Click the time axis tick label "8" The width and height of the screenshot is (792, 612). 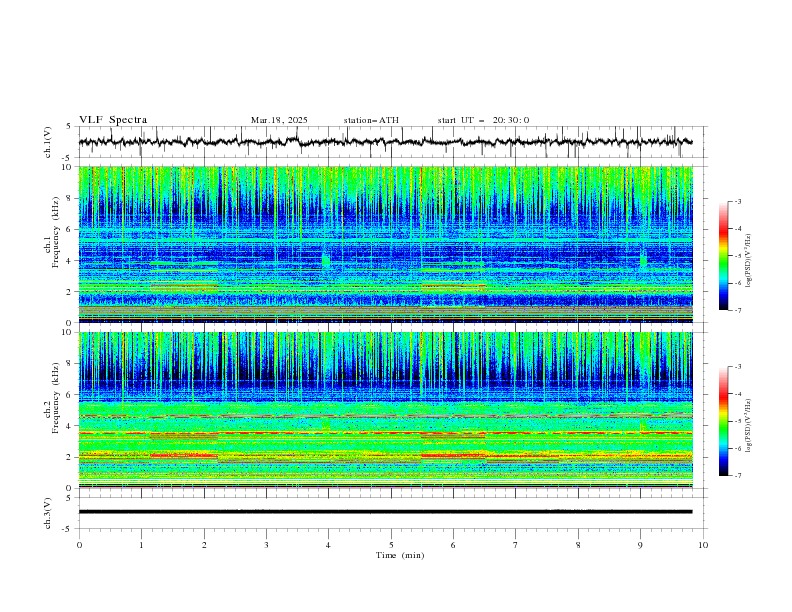click(x=578, y=545)
